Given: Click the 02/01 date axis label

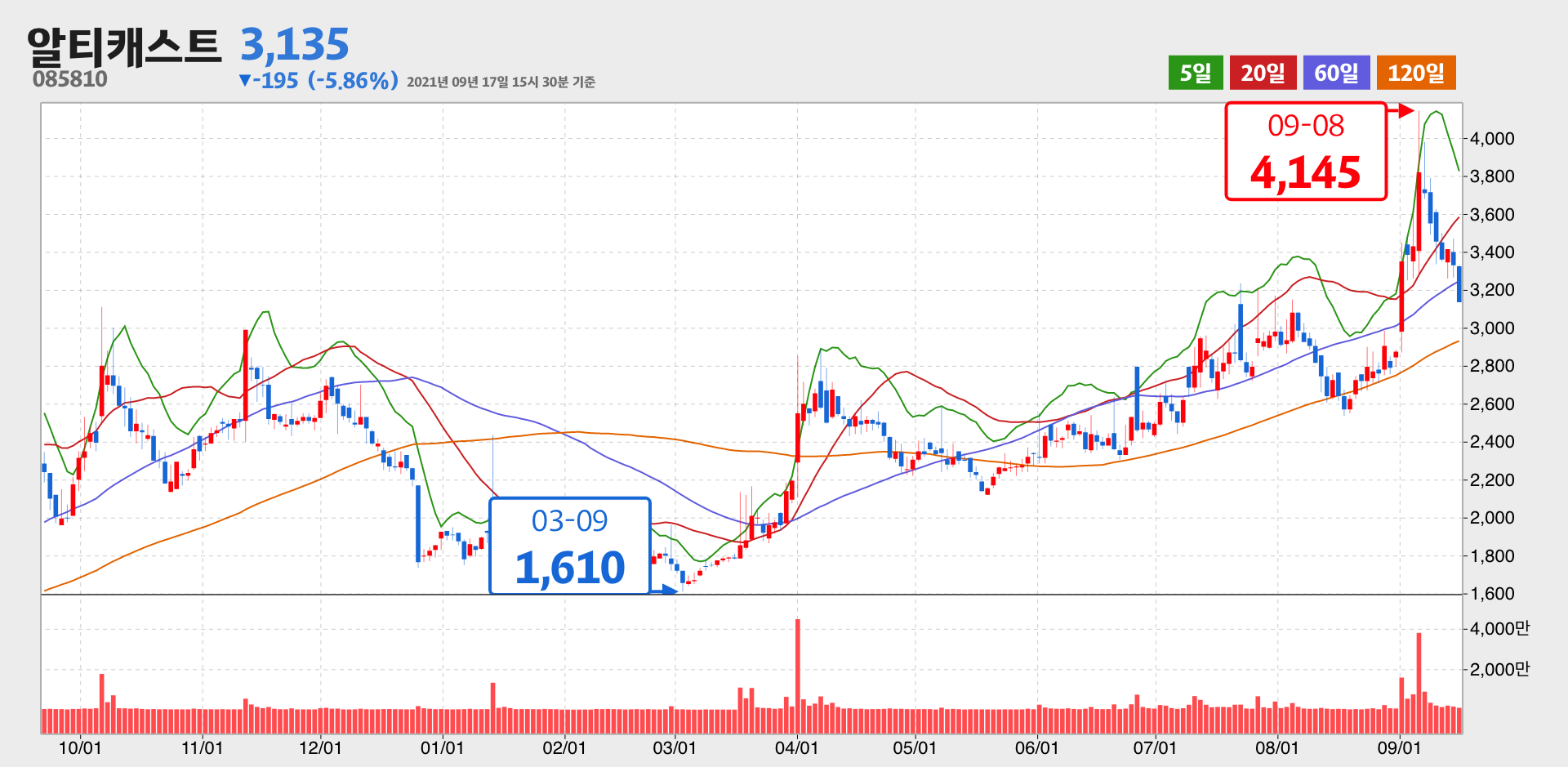Looking at the screenshot, I should point(564,747).
